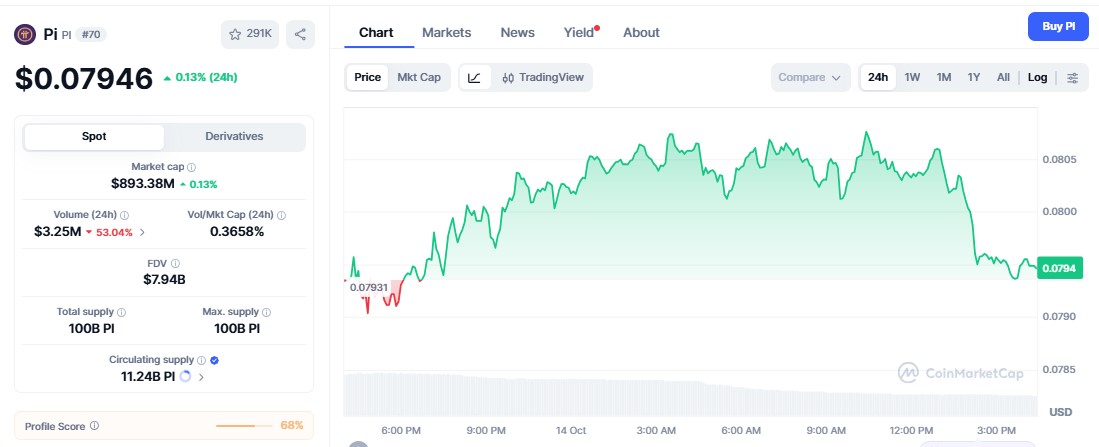Toggle Log scale on chart
1099x447 pixels.
(1037, 78)
